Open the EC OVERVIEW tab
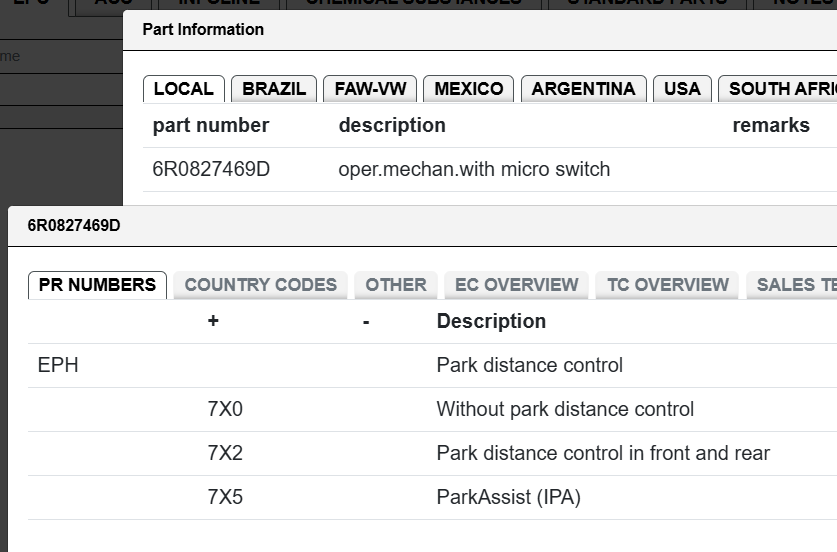Viewport: 837px width, 552px height. [516, 285]
